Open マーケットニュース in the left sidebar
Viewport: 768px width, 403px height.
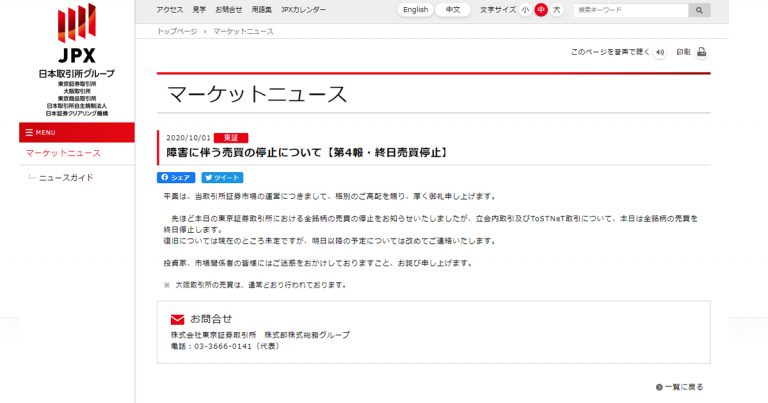tap(63, 153)
